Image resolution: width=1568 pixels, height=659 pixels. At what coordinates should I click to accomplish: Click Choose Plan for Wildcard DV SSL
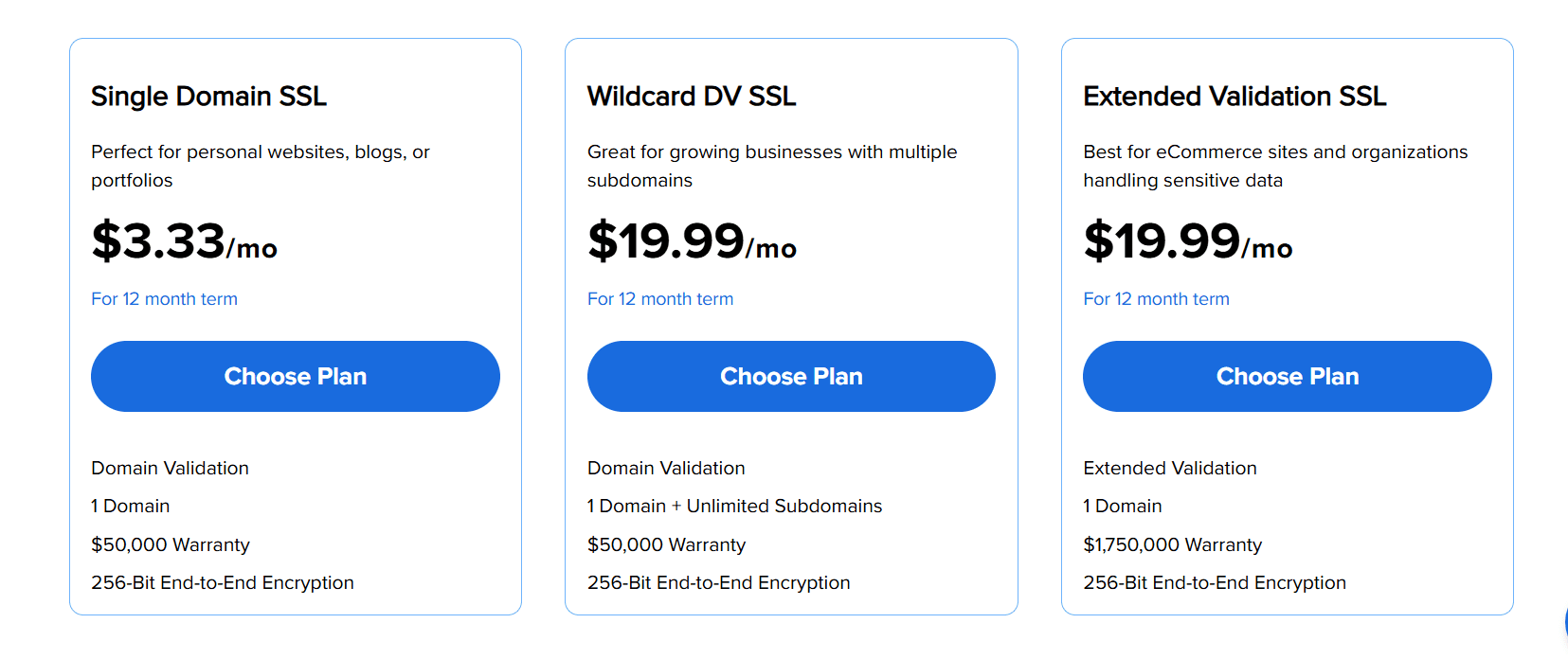[x=791, y=376]
